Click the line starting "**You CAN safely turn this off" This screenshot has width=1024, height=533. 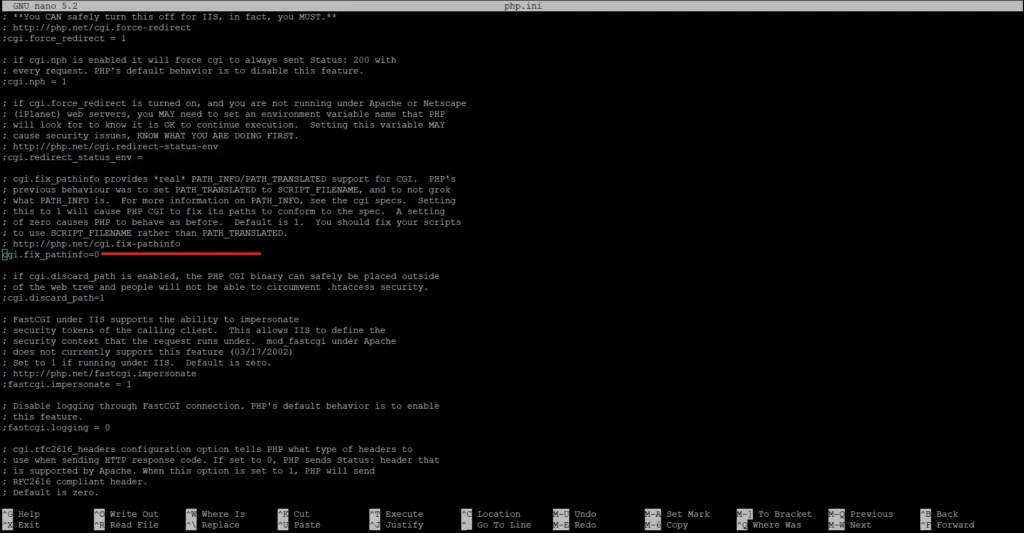(169, 17)
